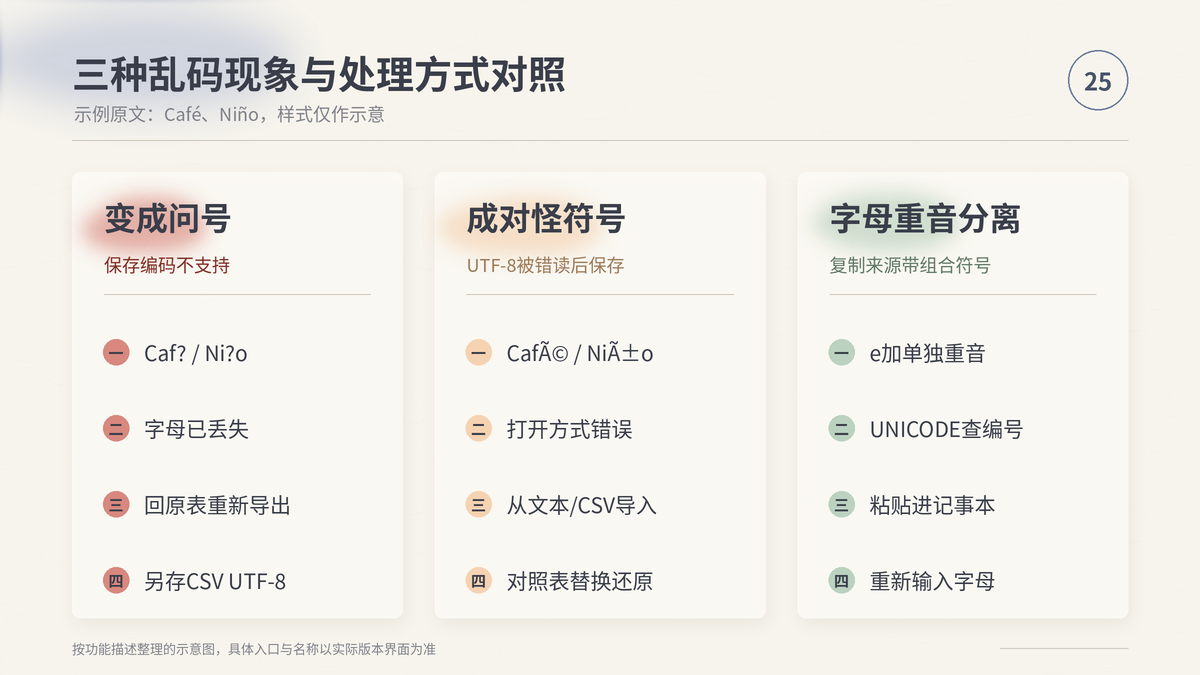
Task: Click the red bullet three beside 回原表重新导出
Action: [x=116, y=505]
